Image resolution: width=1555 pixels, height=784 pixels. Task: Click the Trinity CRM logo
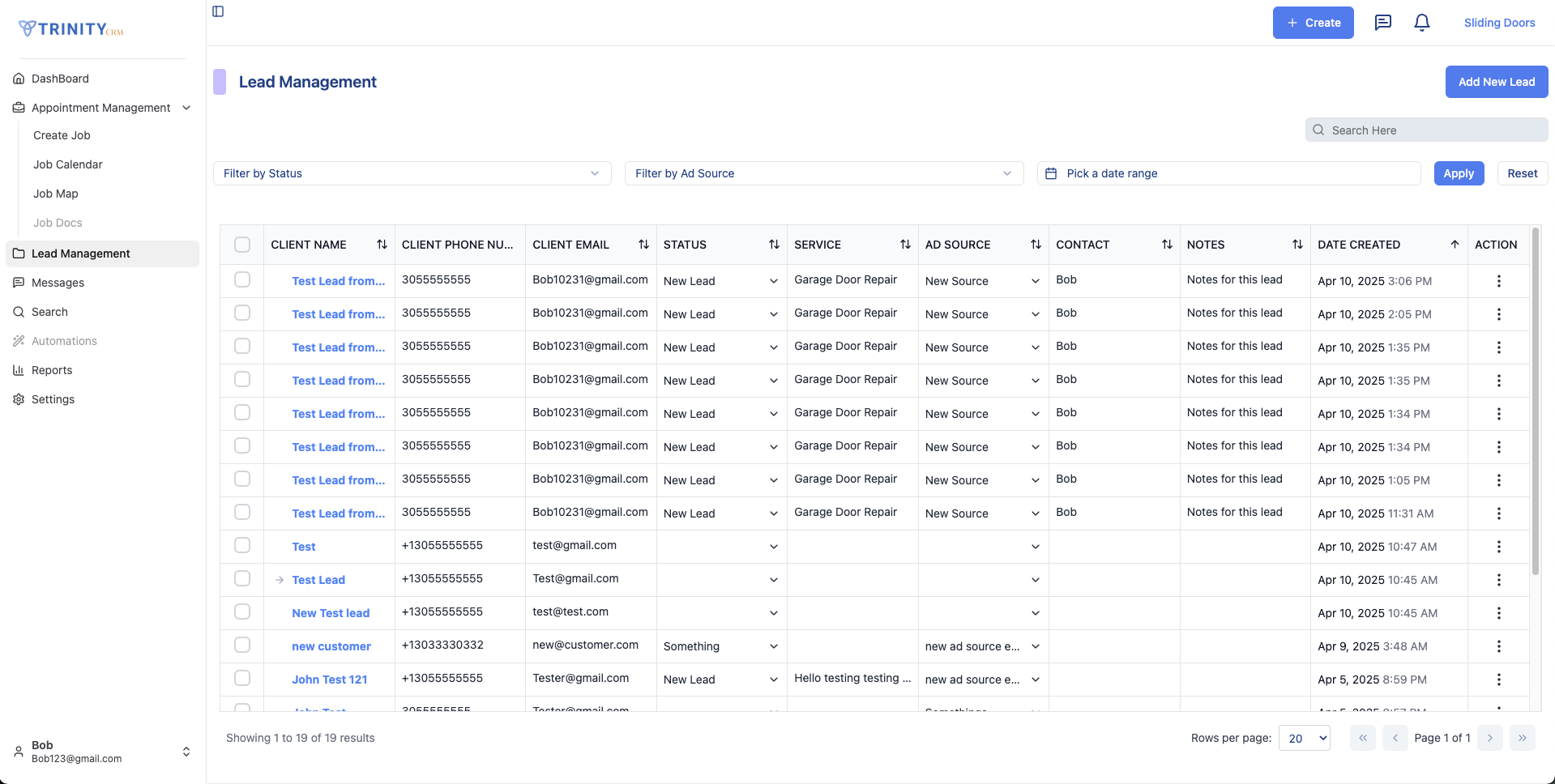click(71, 29)
